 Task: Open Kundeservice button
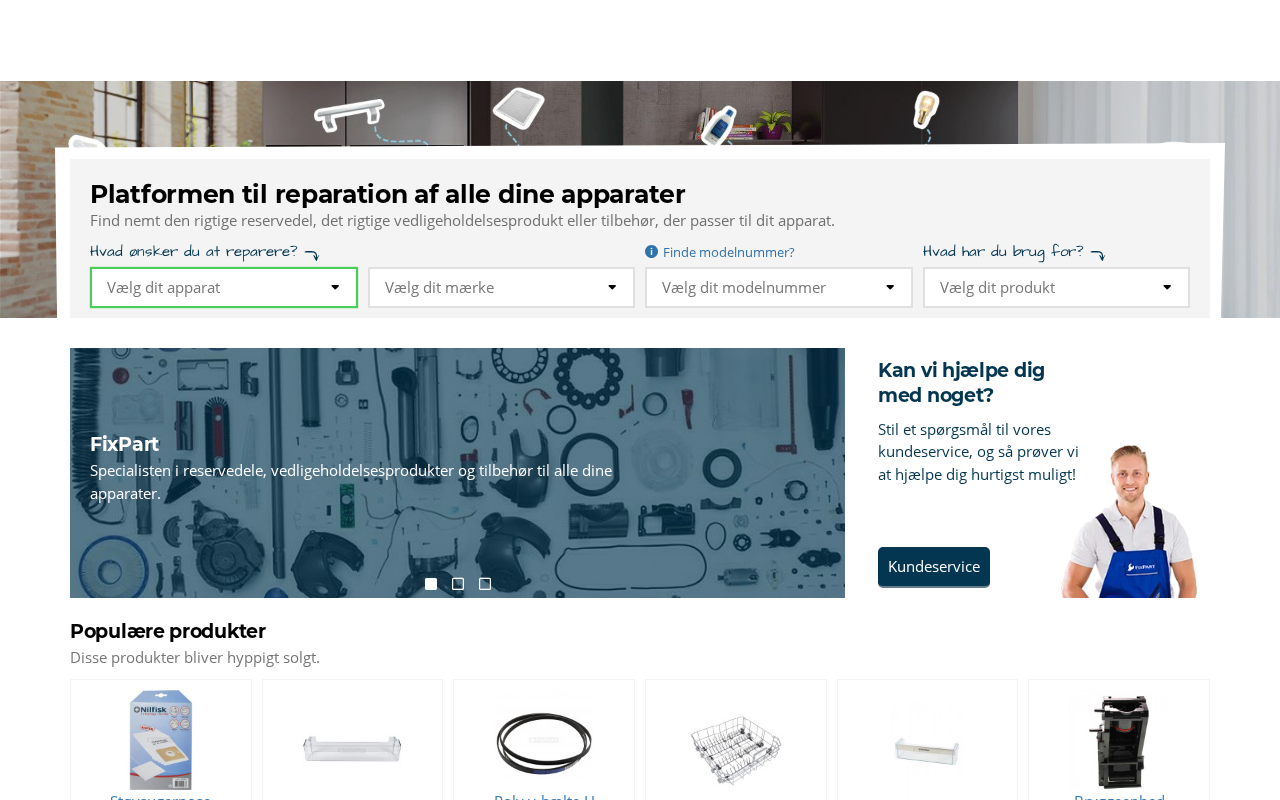934,567
